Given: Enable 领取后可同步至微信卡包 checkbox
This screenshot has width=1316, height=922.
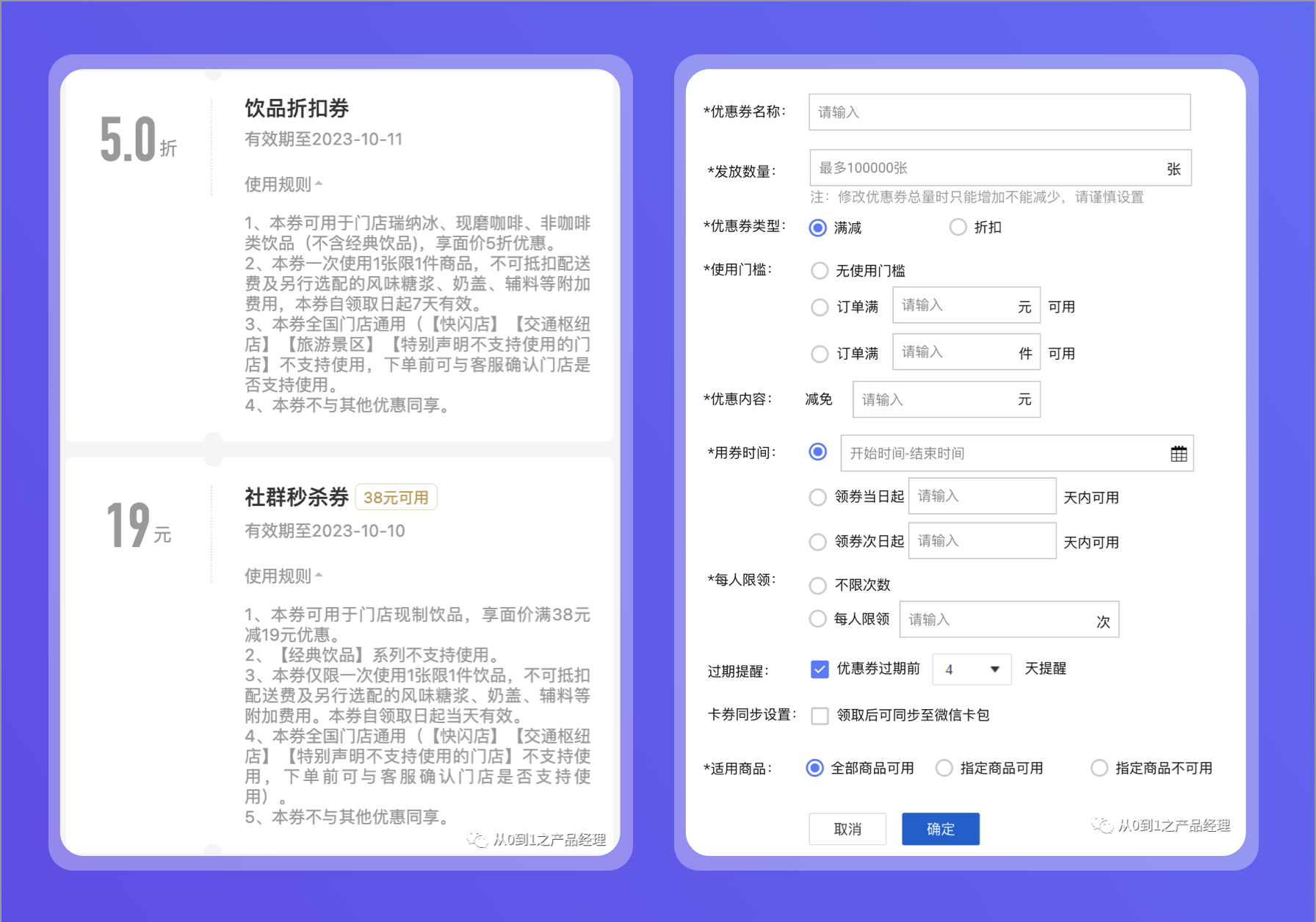Looking at the screenshot, I should click(820, 715).
